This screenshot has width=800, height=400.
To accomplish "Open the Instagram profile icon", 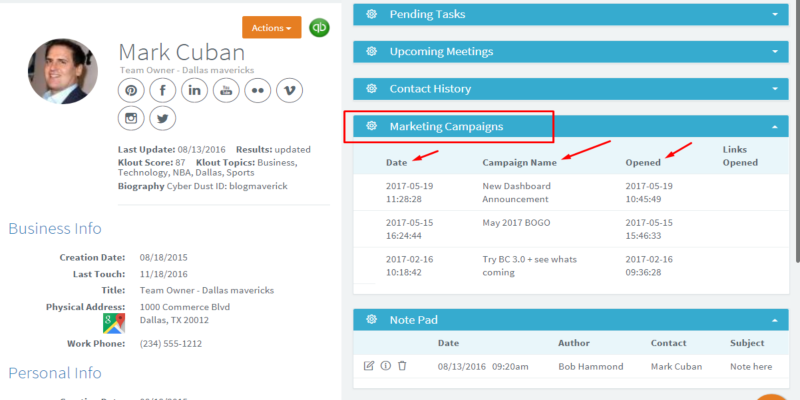I will tap(131, 118).
